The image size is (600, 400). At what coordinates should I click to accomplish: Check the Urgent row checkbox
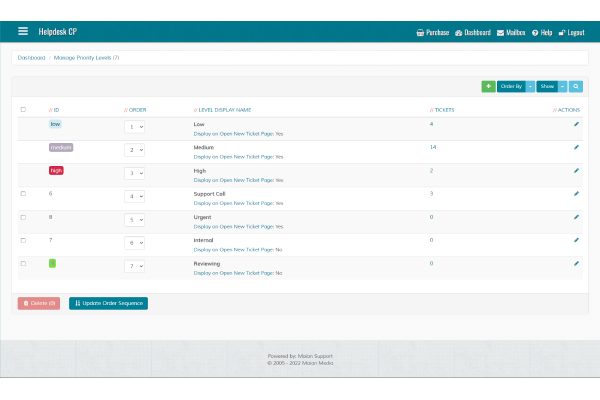pyautogui.click(x=23, y=217)
